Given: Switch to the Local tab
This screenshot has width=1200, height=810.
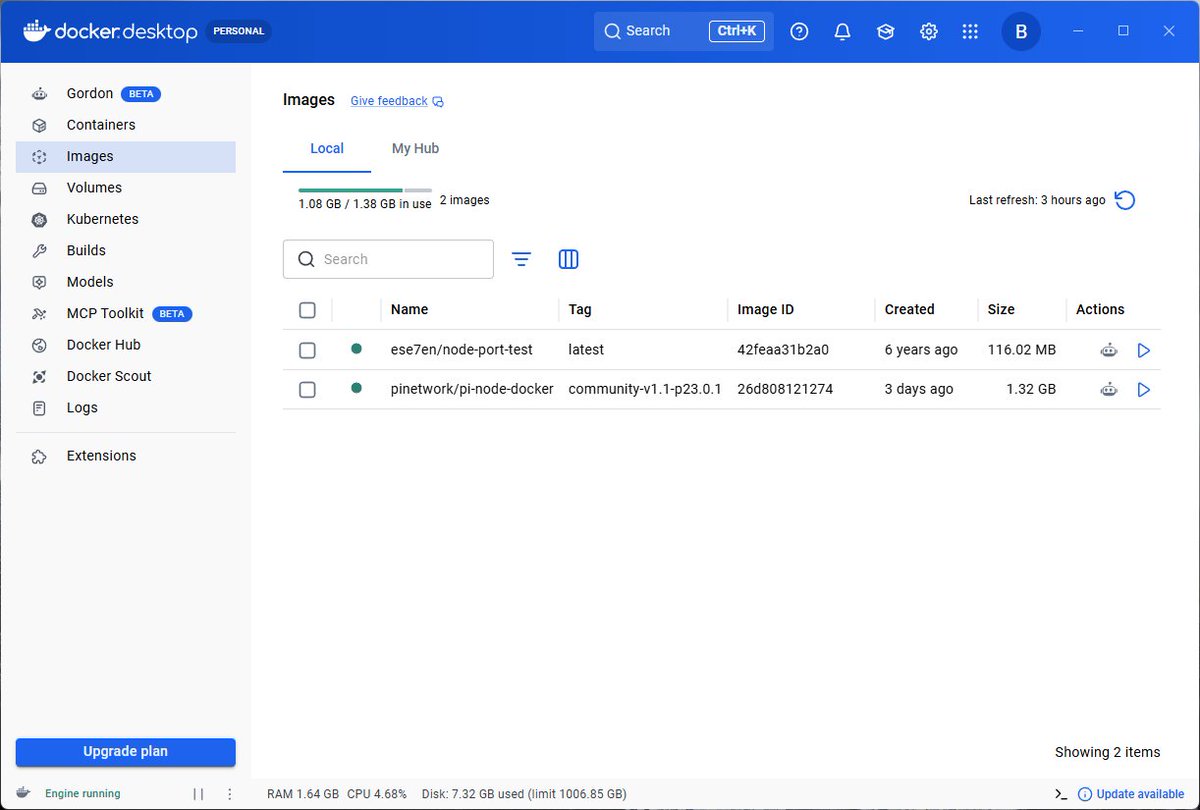Looking at the screenshot, I should click(x=327, y=149).
